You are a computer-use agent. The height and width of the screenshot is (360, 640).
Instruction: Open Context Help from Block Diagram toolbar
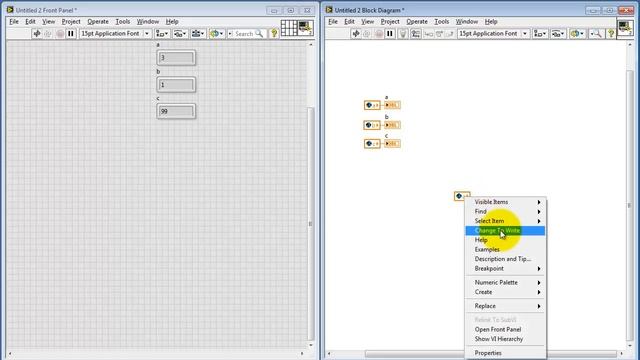pyautogui.click(x=611, y=33)
